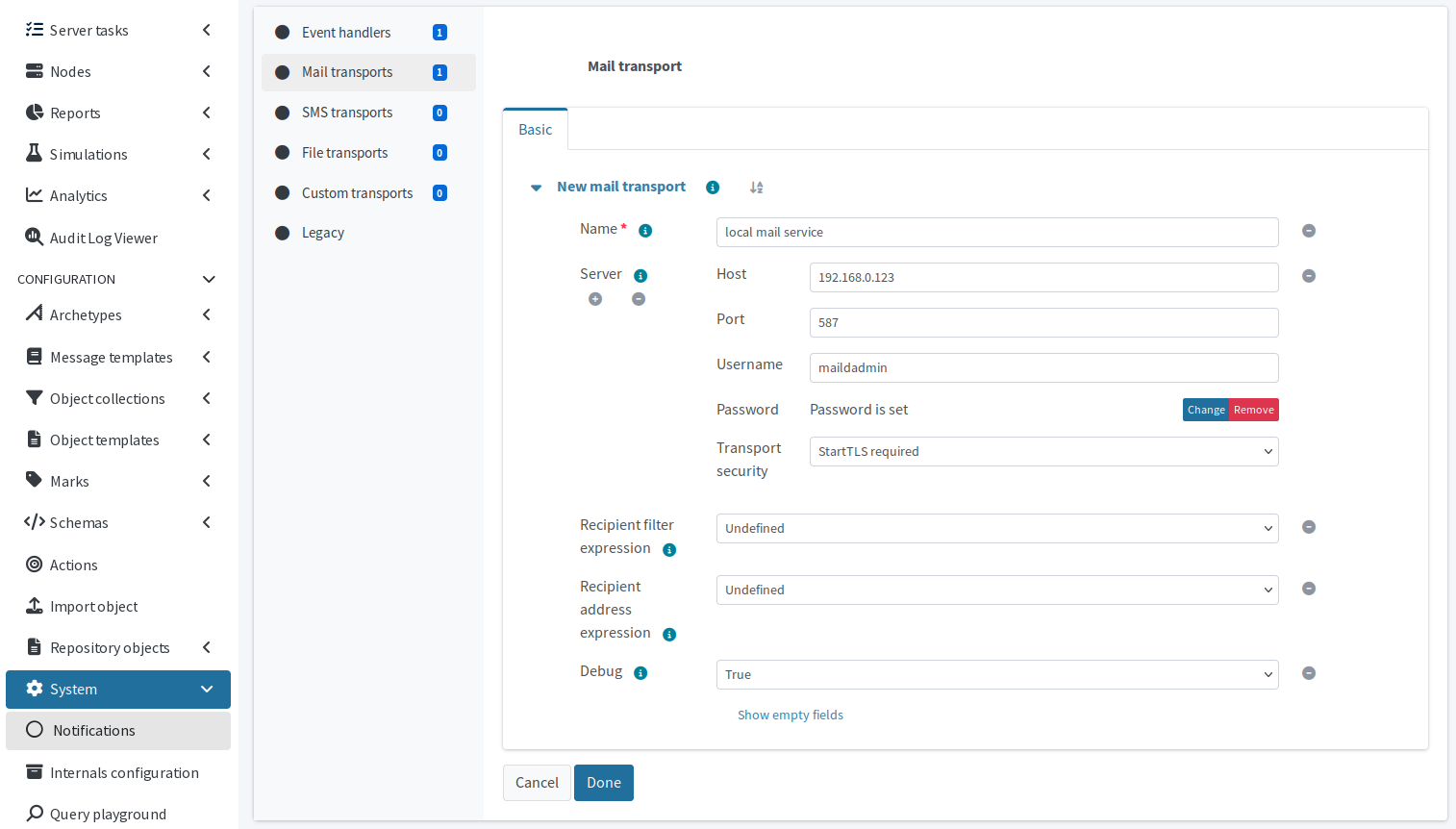Image resolution: width=1456 pixels, height=829 pixels.
Task: Open the Transport security dropdown
Action: 1043,451
